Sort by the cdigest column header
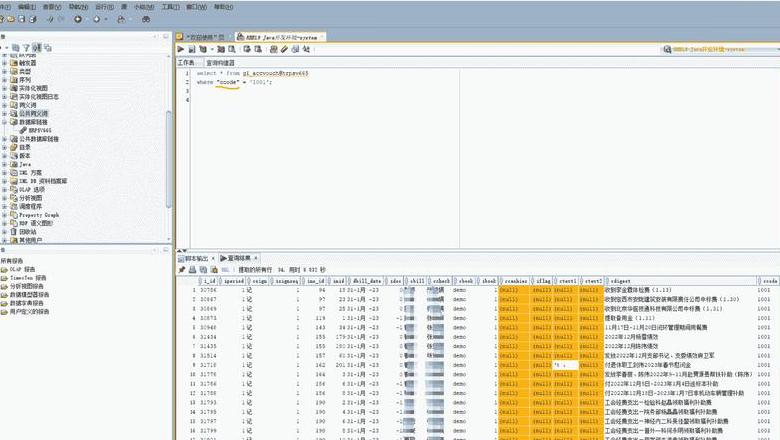The height and width of the screenshot is (440, 780). point(681,281)
